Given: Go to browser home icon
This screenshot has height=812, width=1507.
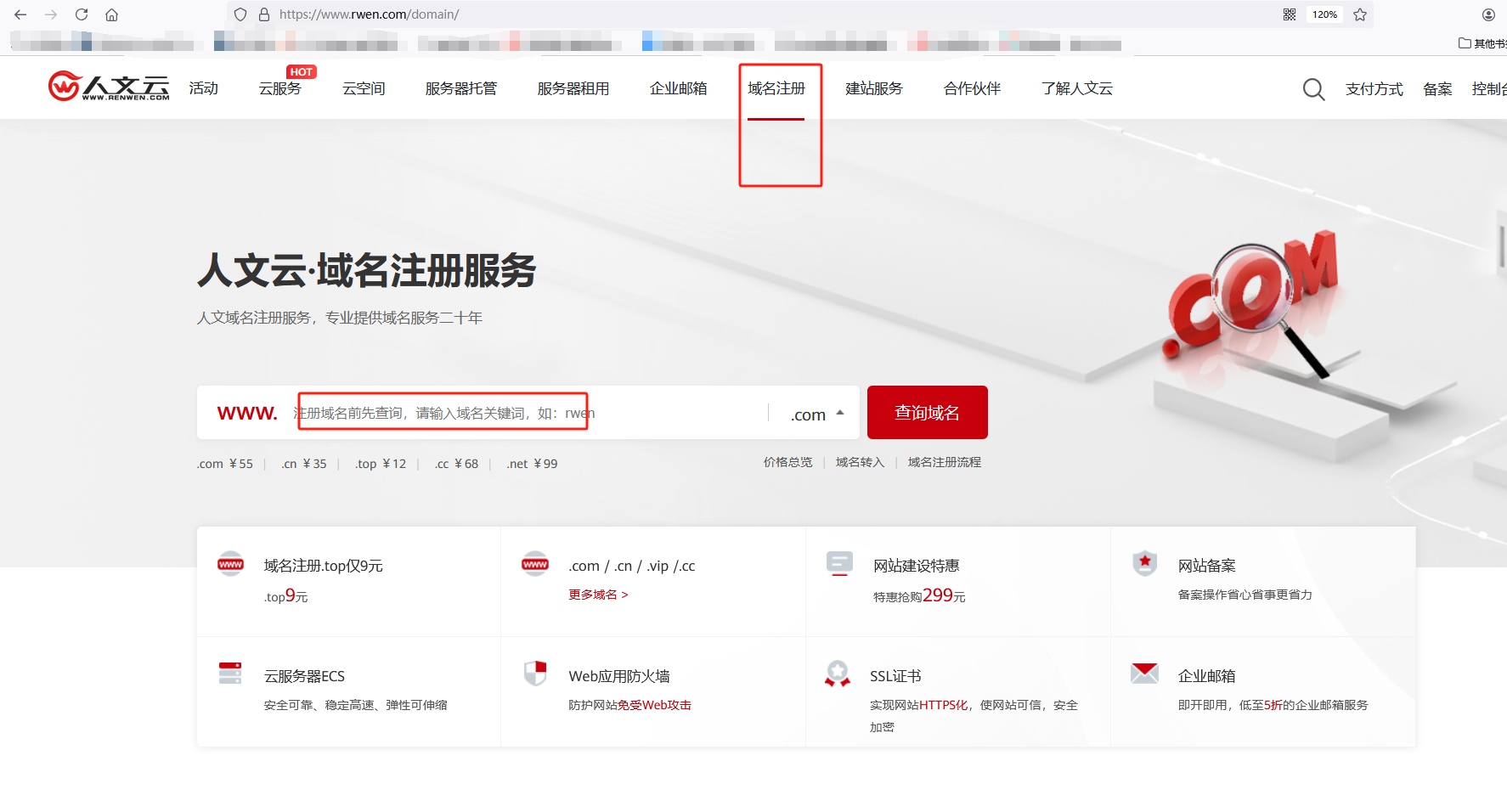Looking at the screenshot, I should 111,14.
